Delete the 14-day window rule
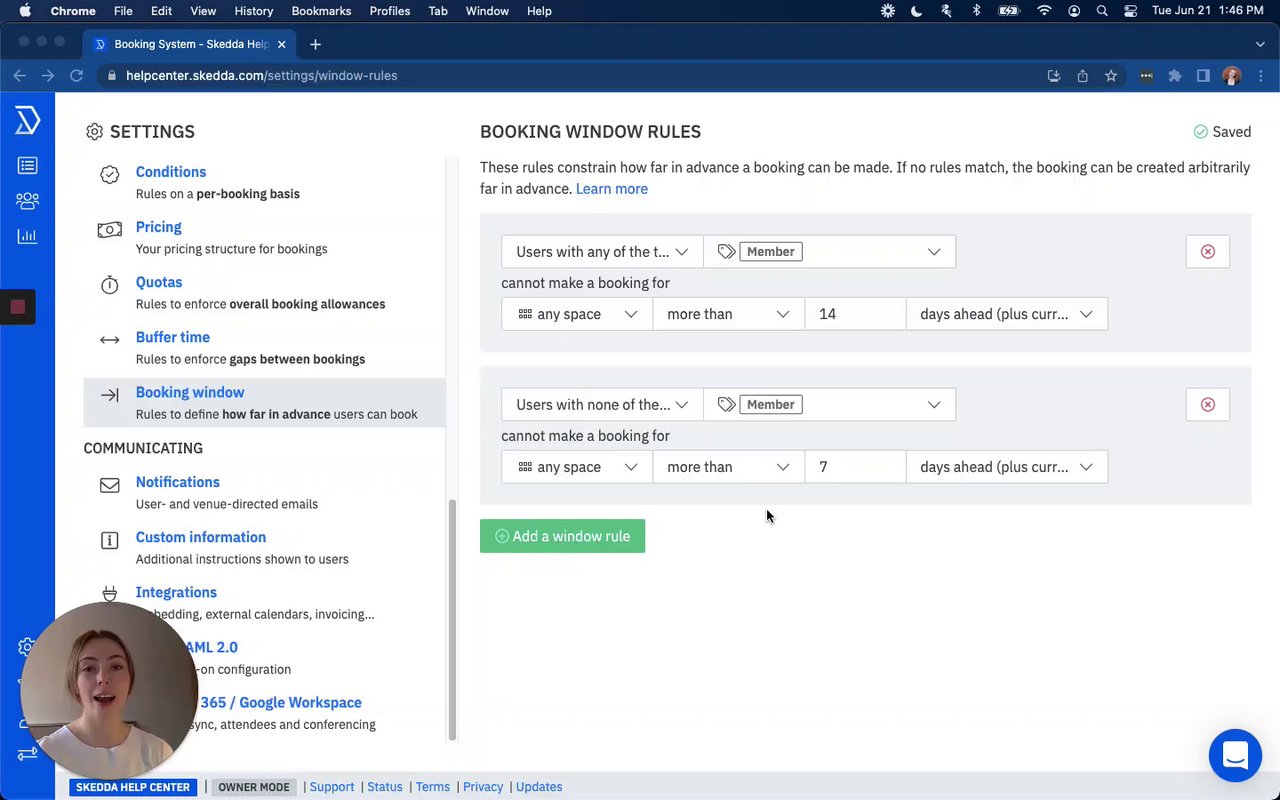The width and height of the screenshot is (1280, 800). pyautogui.click(x=1208, y=252)
